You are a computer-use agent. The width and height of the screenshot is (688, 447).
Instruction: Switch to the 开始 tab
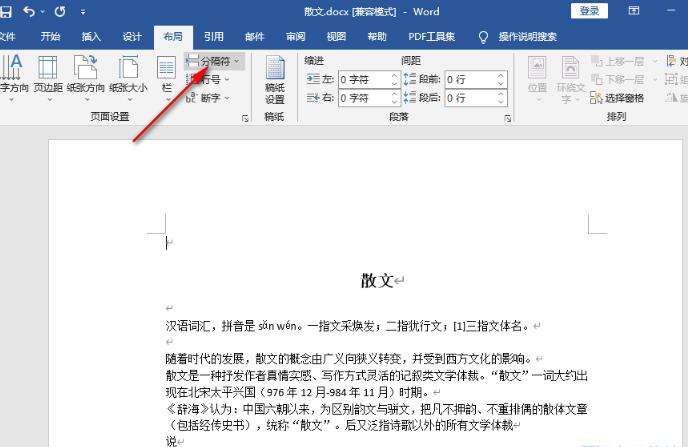(x=50, y=36)
